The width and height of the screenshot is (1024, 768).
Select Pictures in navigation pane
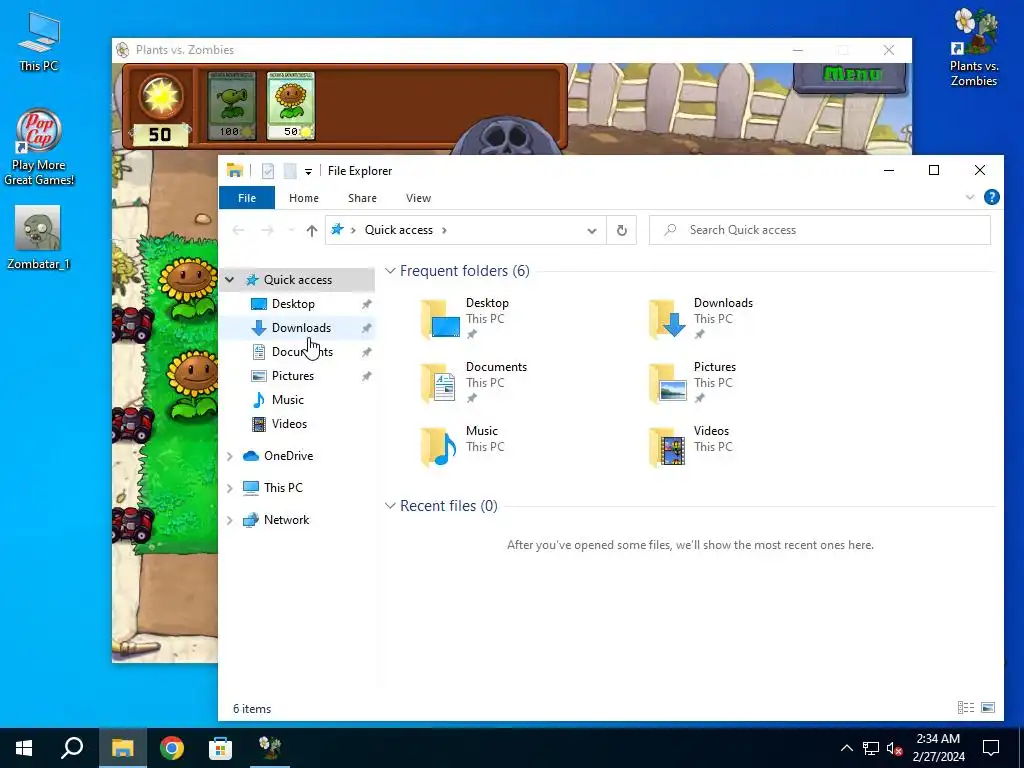pos(293,376)
